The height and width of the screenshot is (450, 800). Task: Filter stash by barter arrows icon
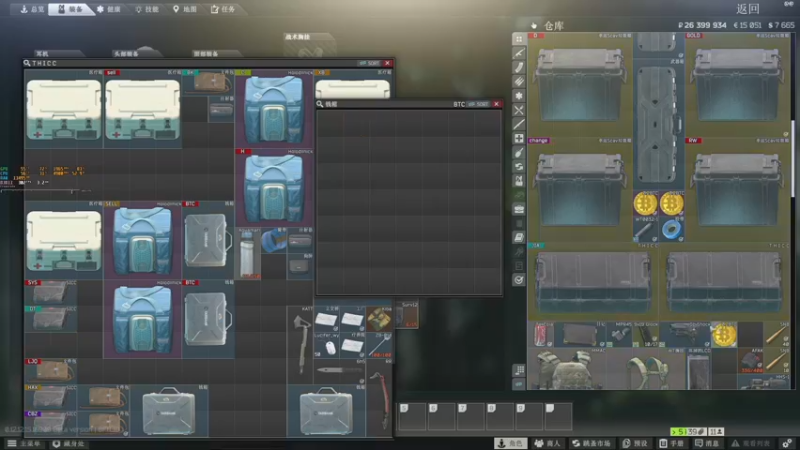click(519, 167)
